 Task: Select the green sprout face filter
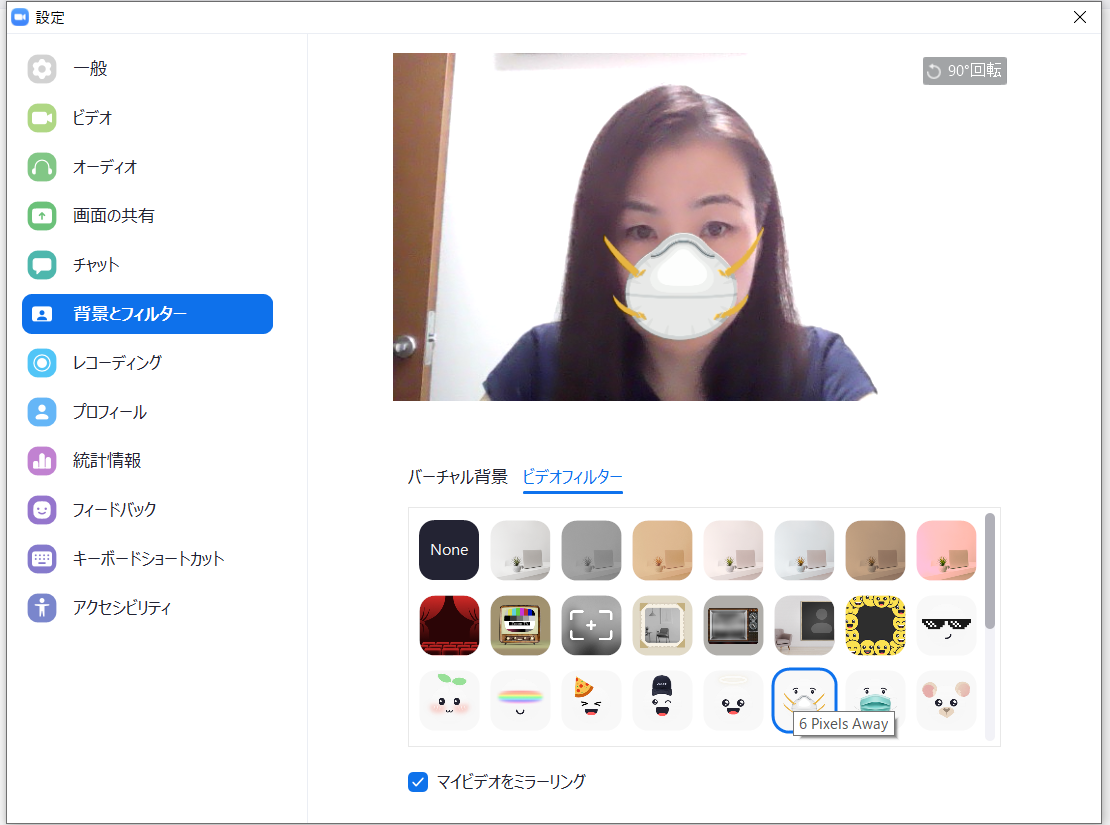coord(449,701)
